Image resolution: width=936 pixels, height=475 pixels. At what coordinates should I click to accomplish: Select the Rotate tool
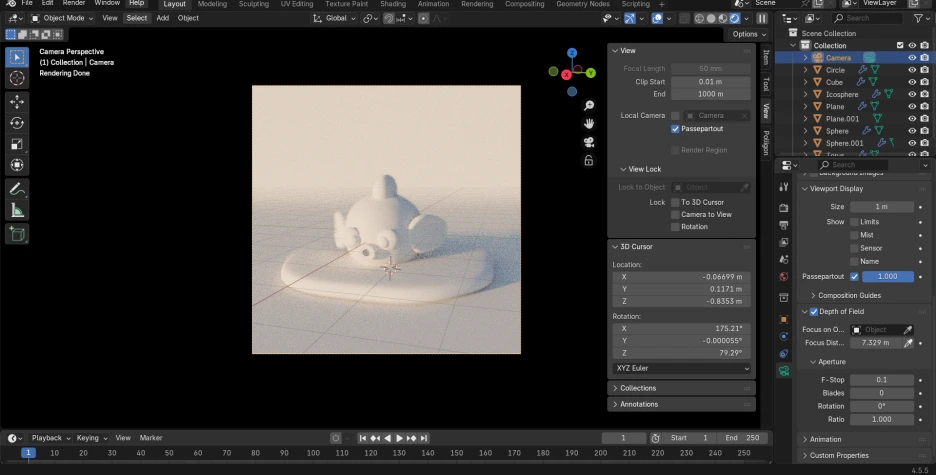(x=17, y=123)
